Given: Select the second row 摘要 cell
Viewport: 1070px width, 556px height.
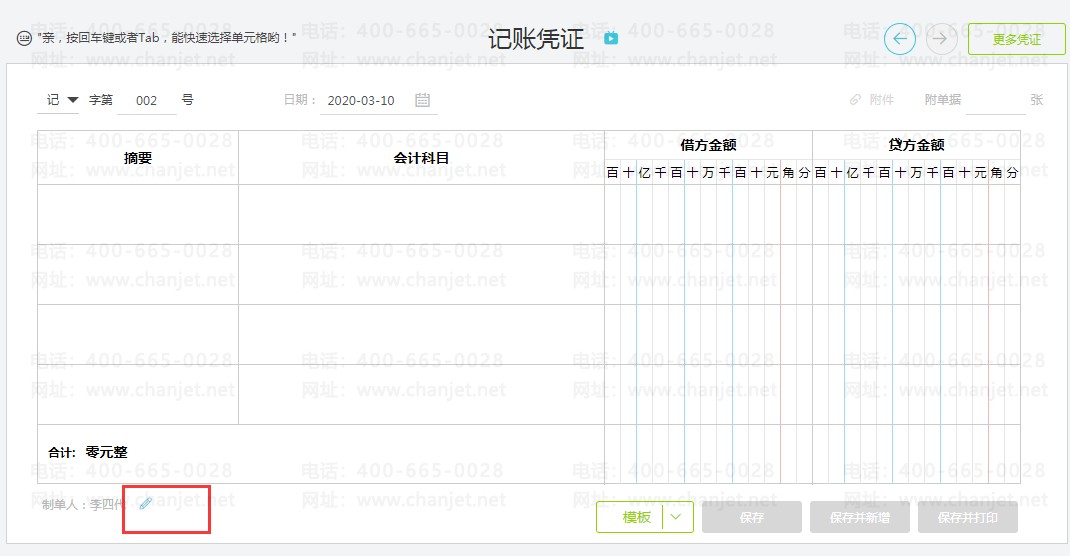Looking at the screenshot, I should (x=138, y=274).
